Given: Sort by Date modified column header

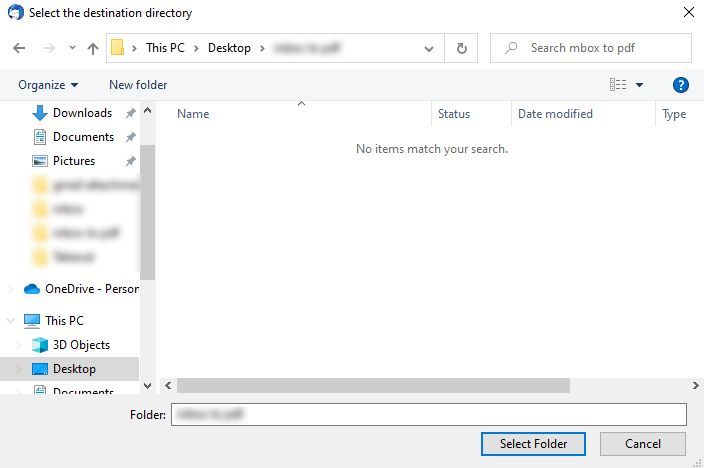Looking at the screenshot, I should 555,114.
